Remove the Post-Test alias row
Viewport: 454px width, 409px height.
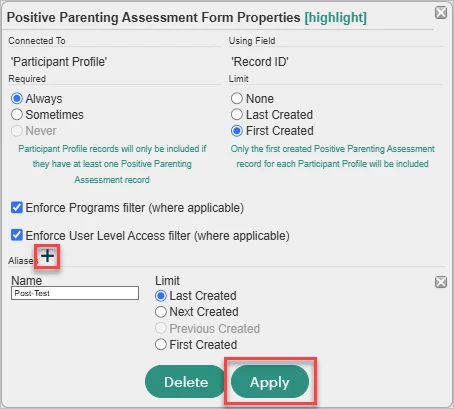click(441, 282)
